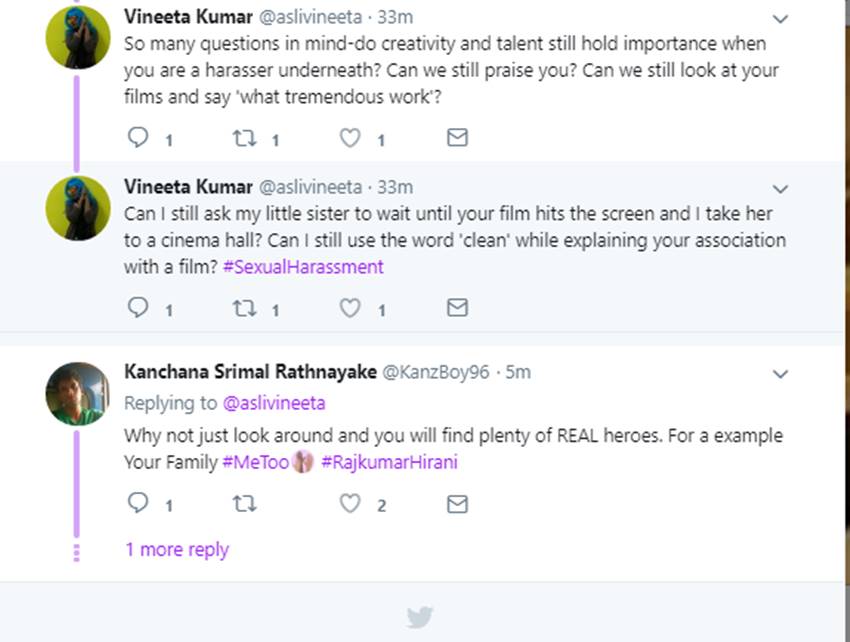Open options chevron on Kanchana's tweet
Viewport: 850px width, 642px height.
781,374
